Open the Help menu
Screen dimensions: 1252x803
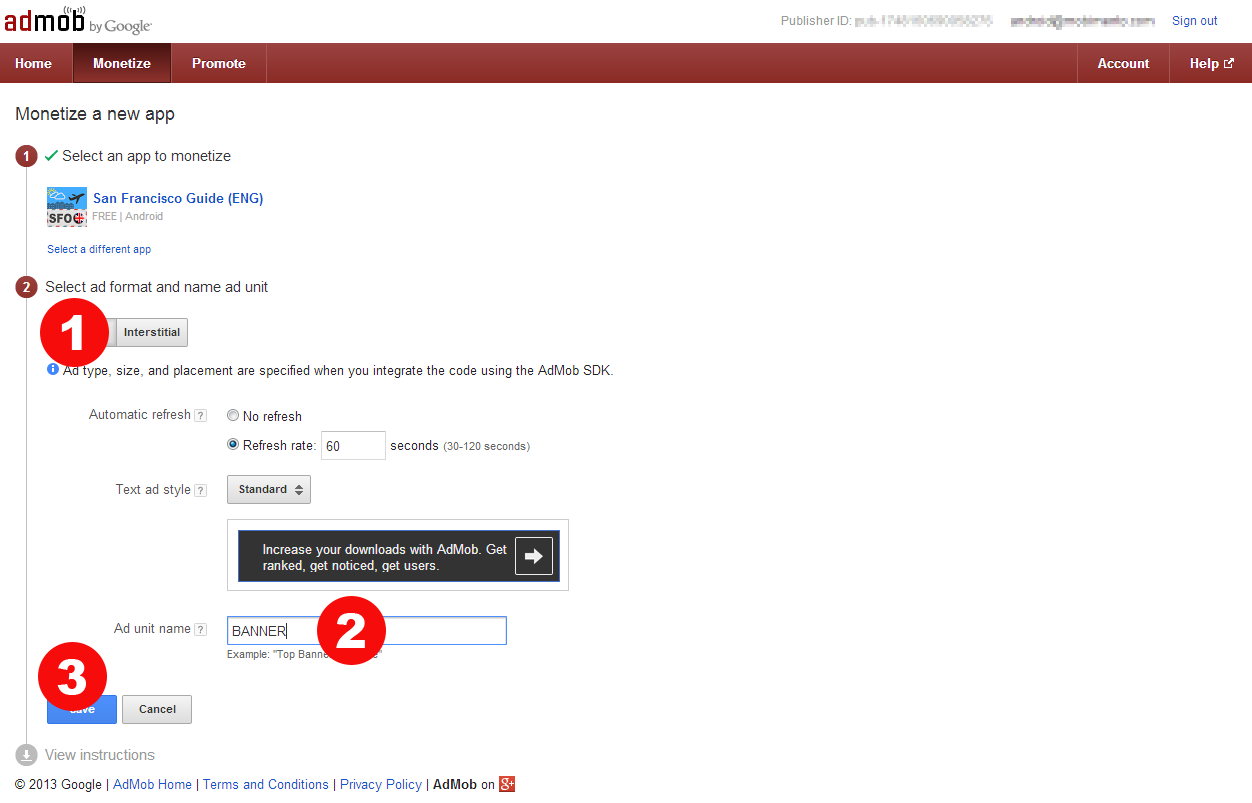tap(1211, 63)
